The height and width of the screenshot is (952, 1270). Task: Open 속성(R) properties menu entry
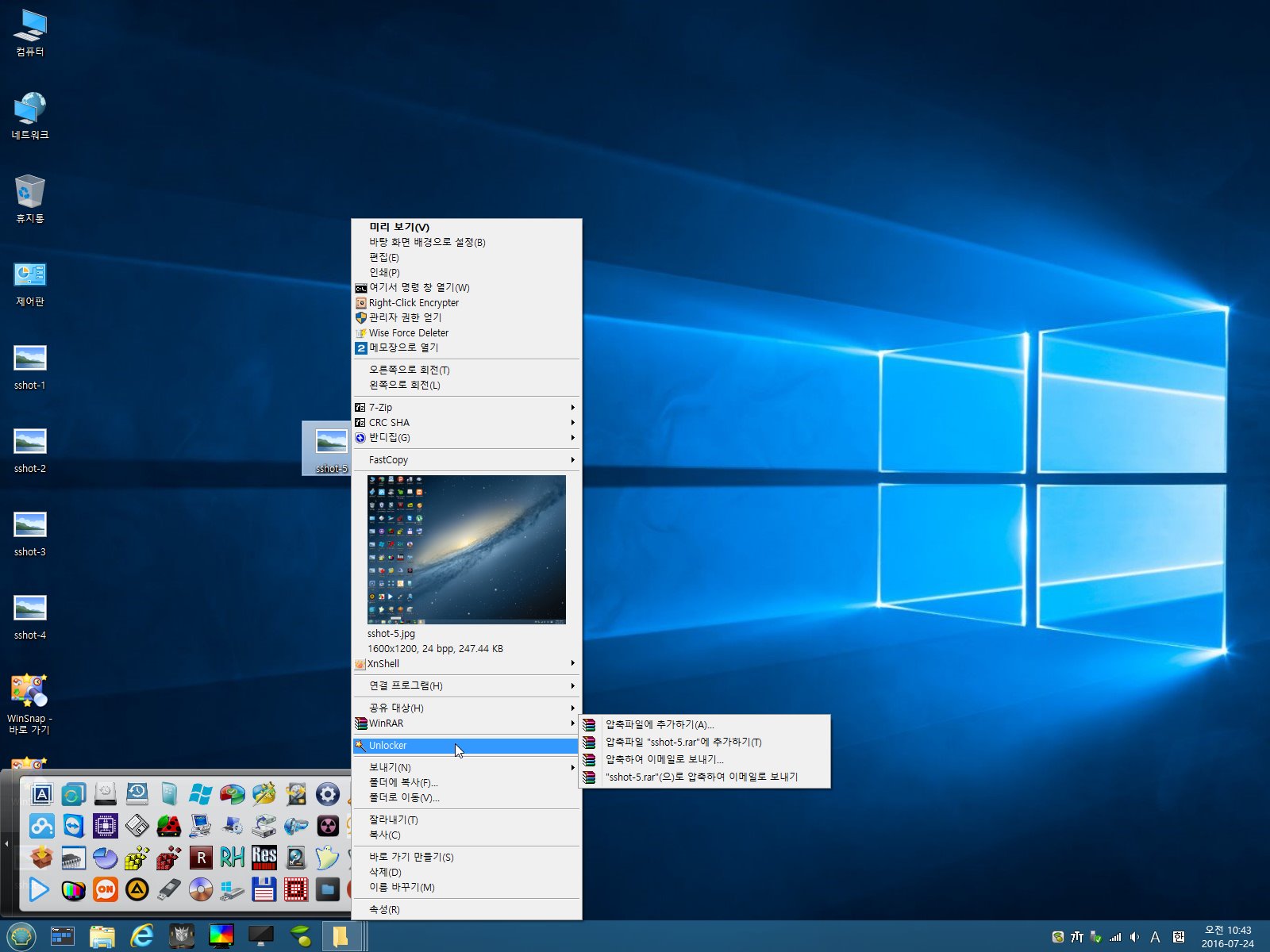[x=466, y=909]
